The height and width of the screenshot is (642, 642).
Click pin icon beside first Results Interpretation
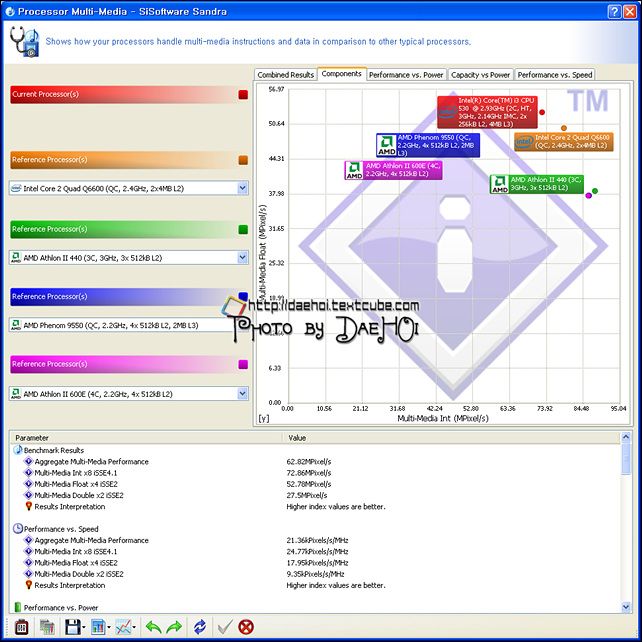pos(28,506)
